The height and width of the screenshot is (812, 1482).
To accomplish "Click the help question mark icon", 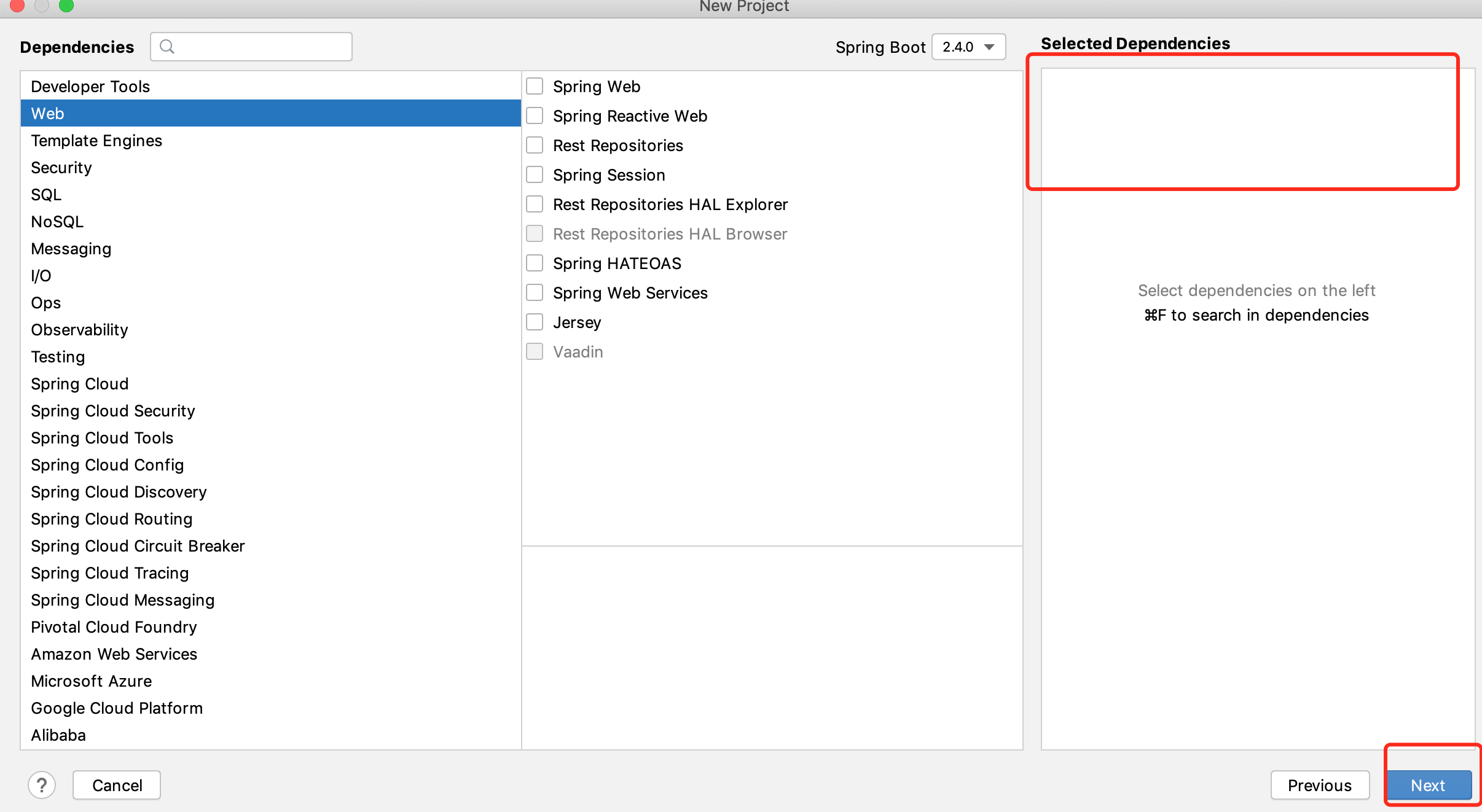I will [x=42, y=785].
